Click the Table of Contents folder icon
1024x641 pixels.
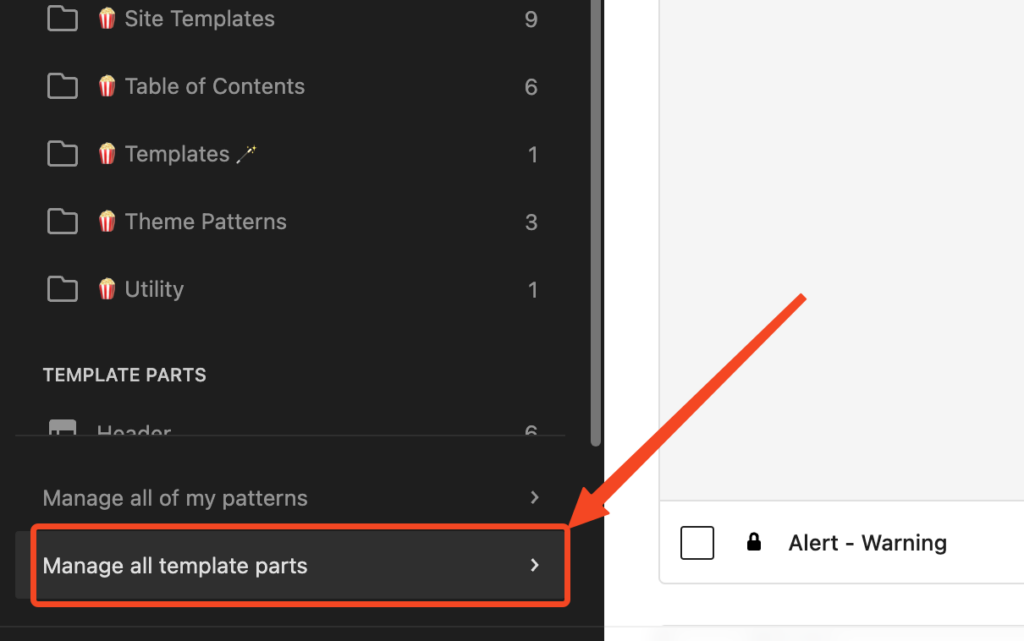pyautogui.click(x=62, y=86)
